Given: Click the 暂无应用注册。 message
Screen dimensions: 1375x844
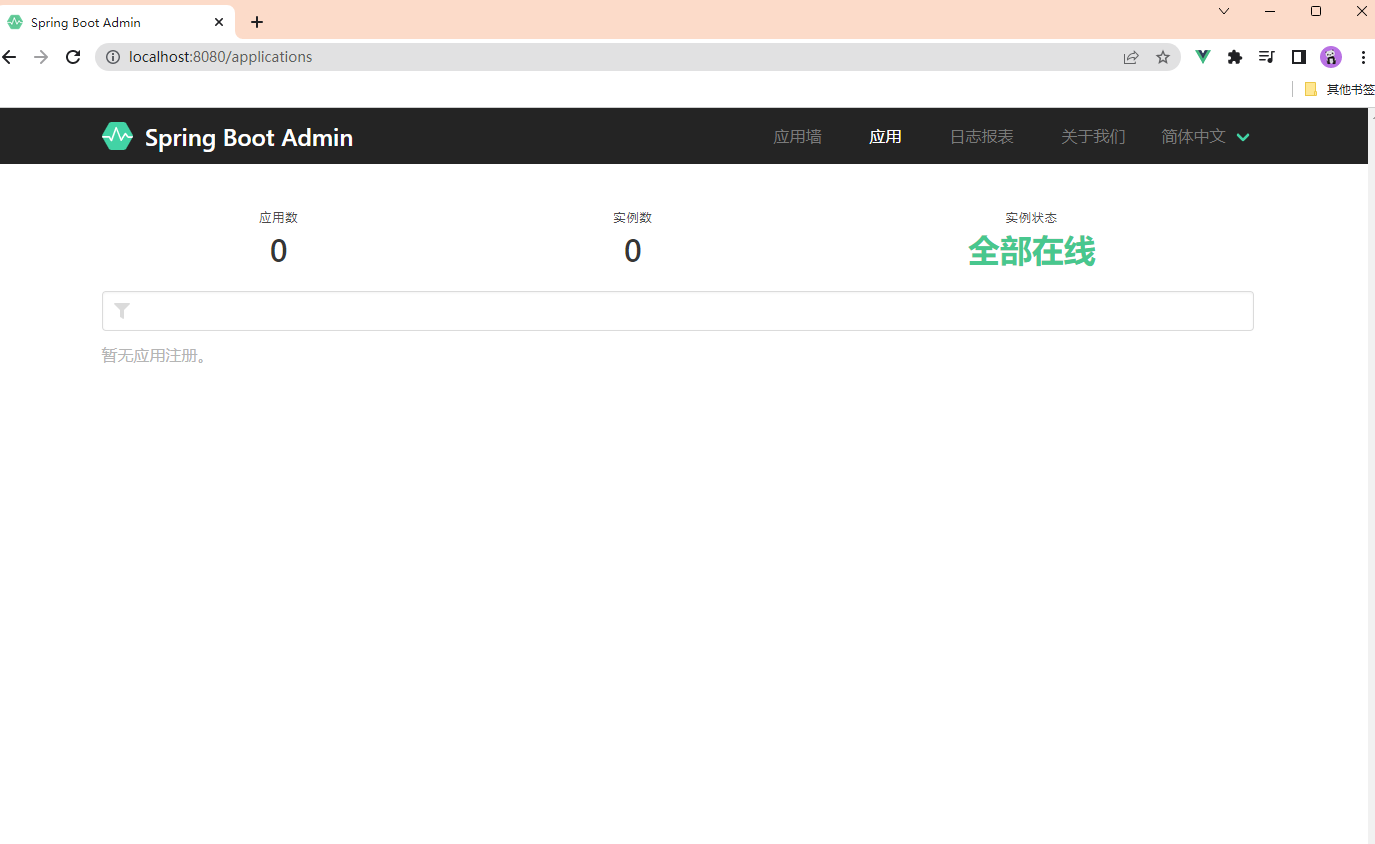Looking at the screenshot, I should point(156,355).
